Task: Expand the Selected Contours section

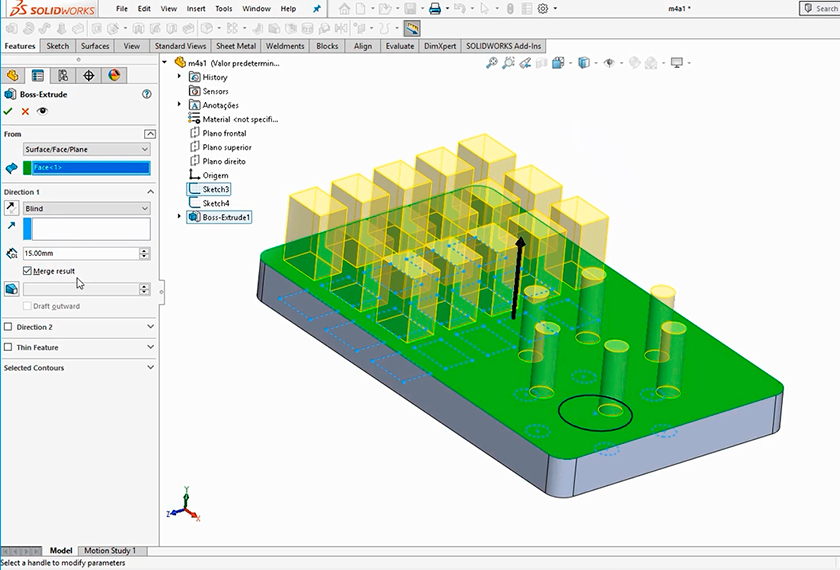Action: 150,368
